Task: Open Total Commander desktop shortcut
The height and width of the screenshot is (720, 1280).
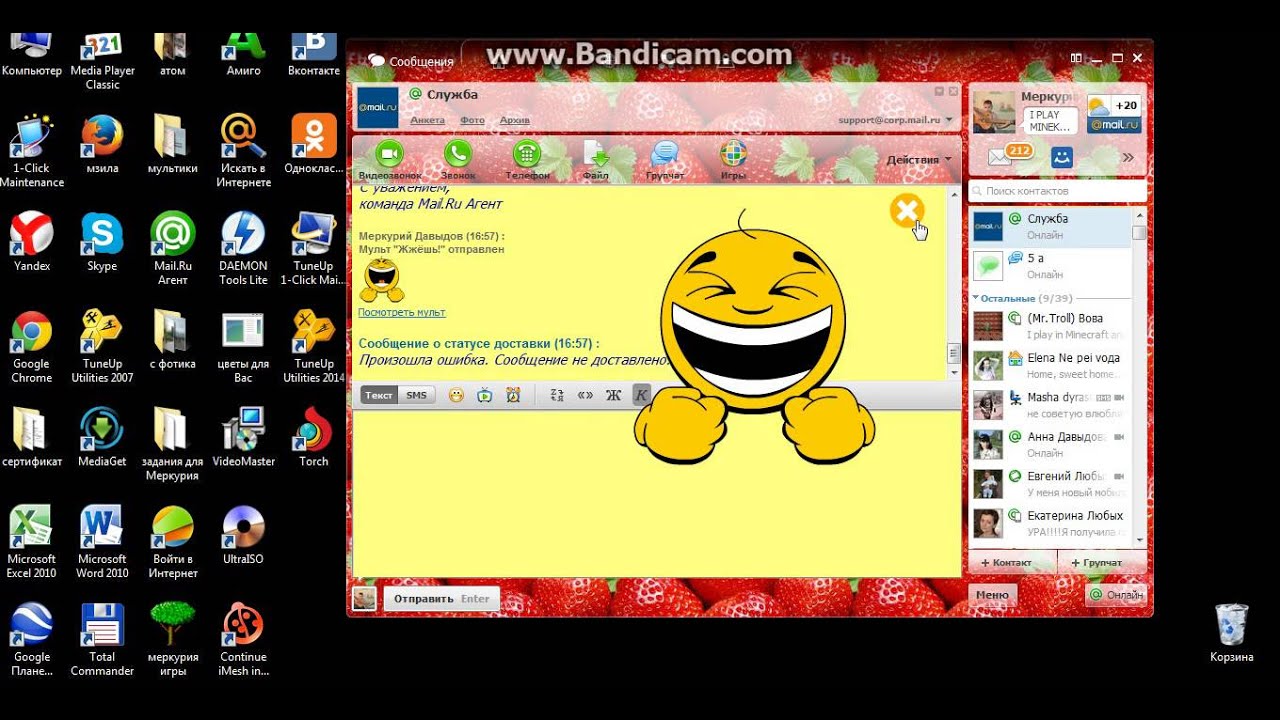Action: pos(102,641)
